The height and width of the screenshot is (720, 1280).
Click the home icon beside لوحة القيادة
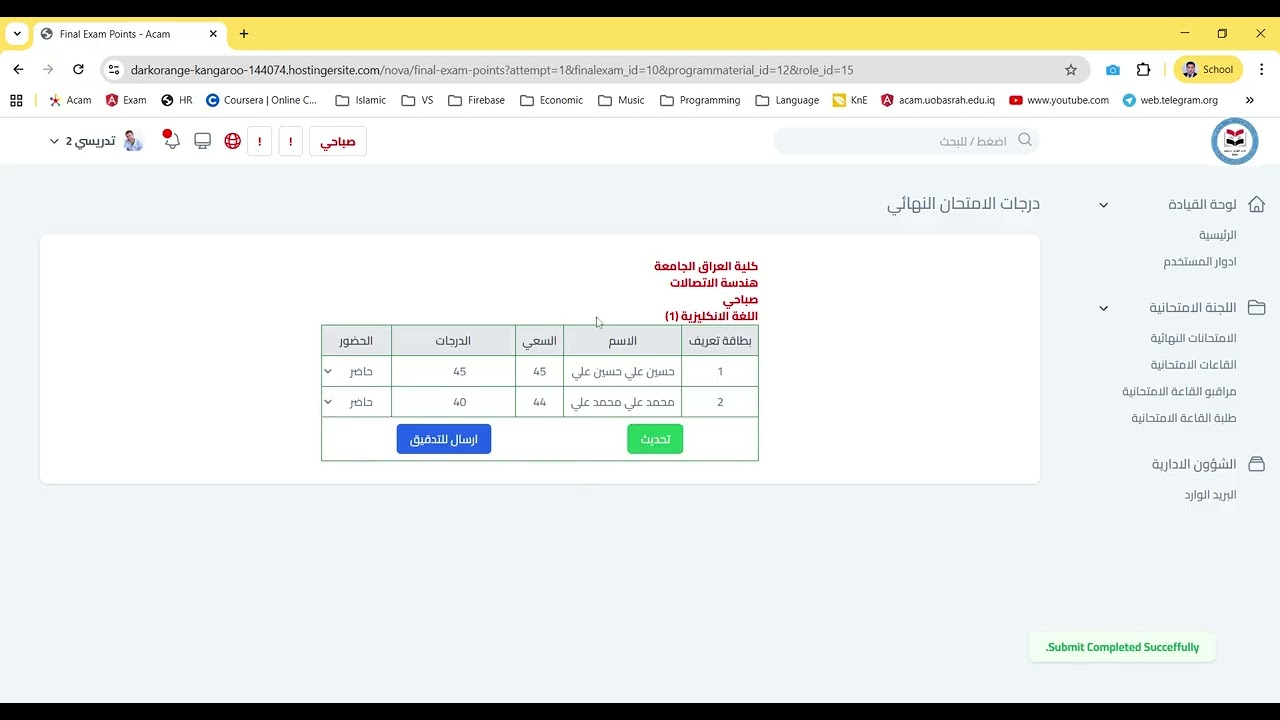[1257, 204]
